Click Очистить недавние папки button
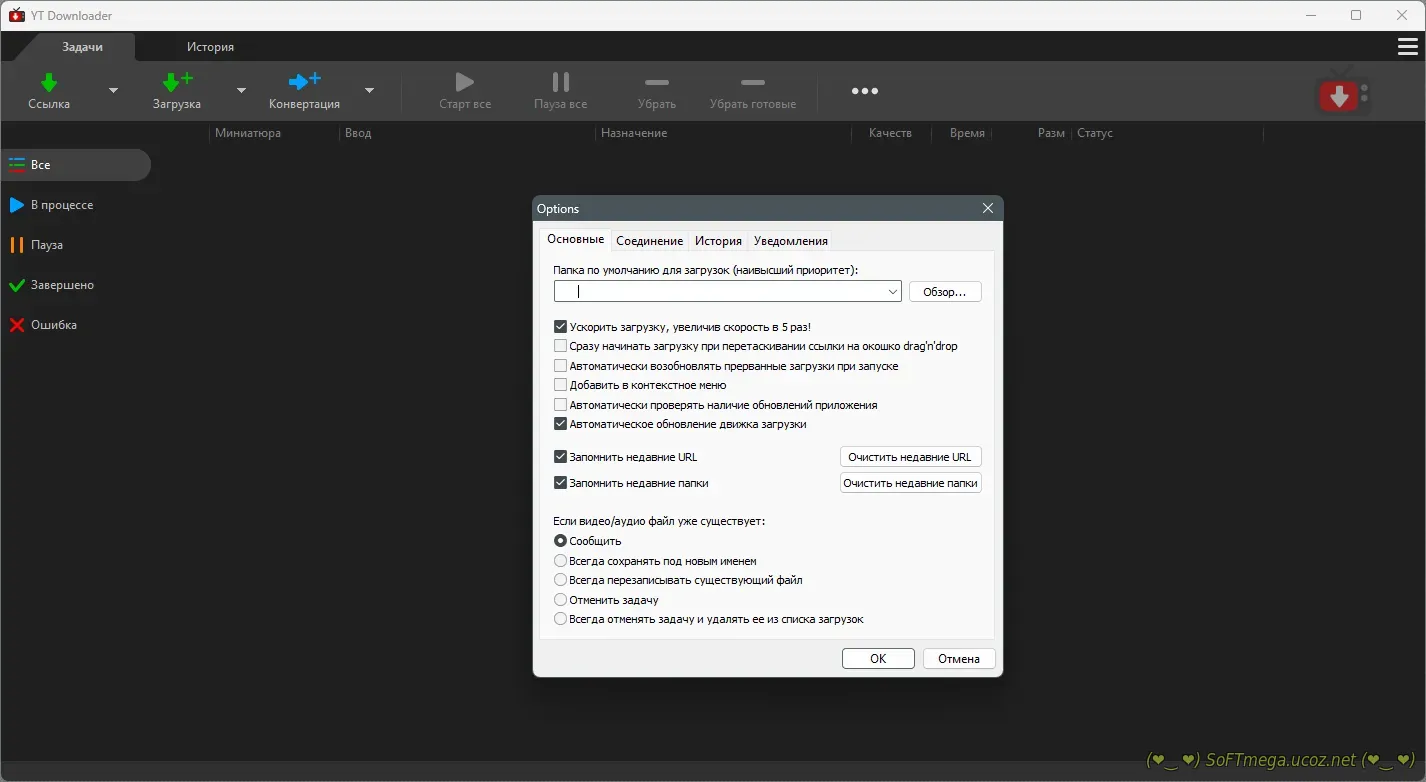Screen dimensions: 1426x782 coord(910,483)
